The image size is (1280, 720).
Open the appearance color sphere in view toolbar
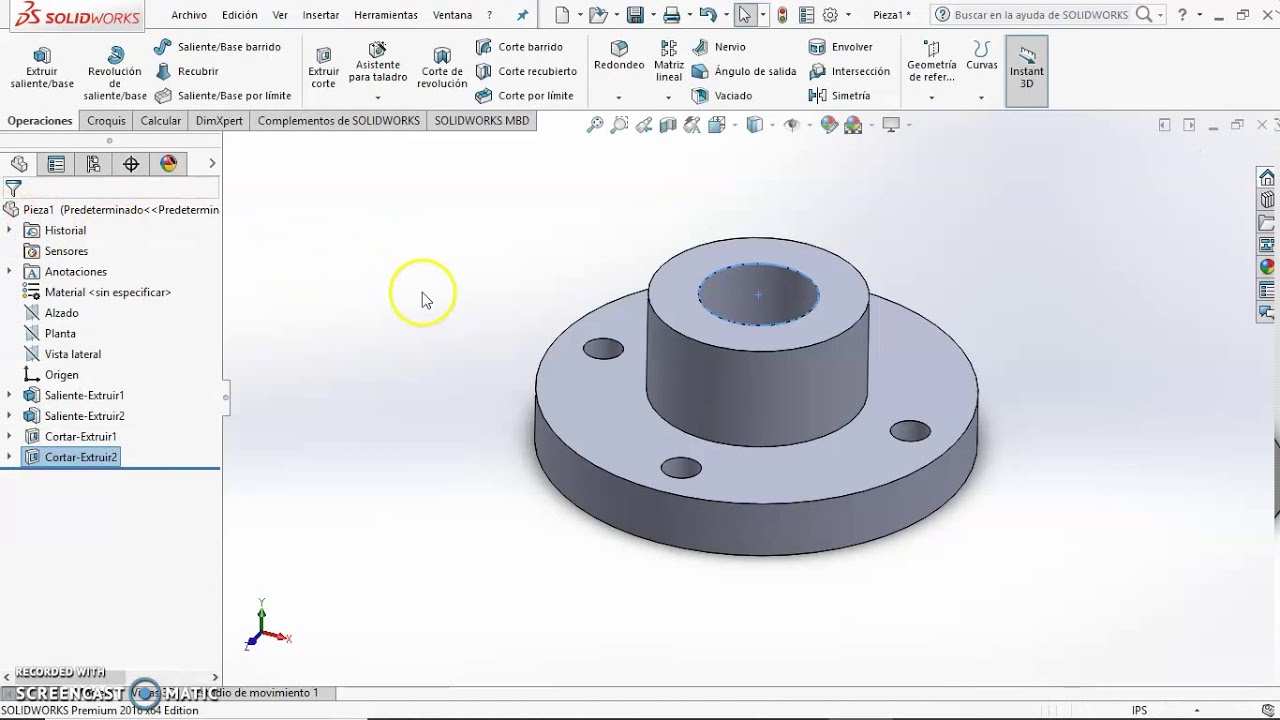click(x=829, y=125)
